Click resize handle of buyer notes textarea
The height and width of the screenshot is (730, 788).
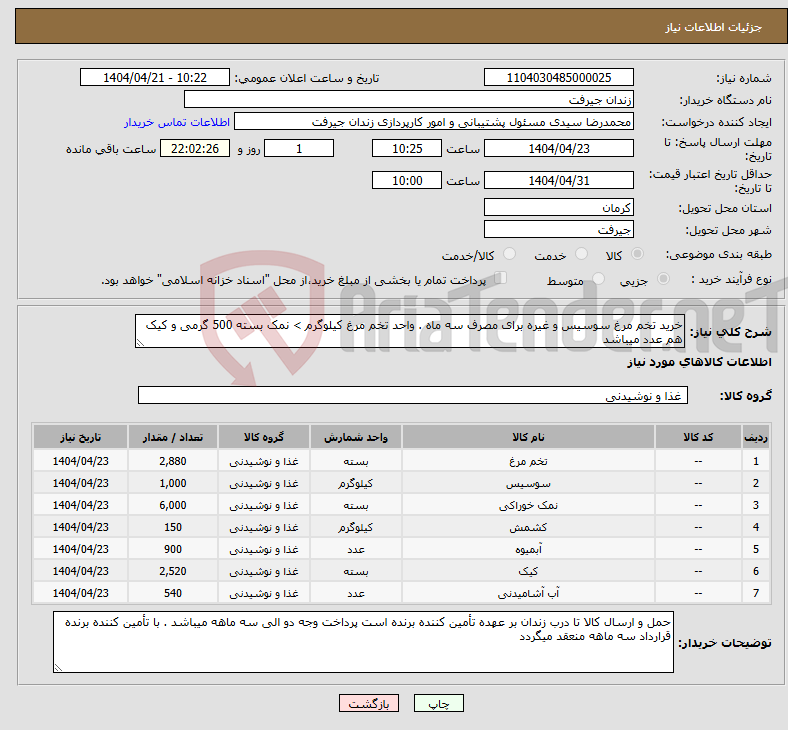(x=59, y=667)
